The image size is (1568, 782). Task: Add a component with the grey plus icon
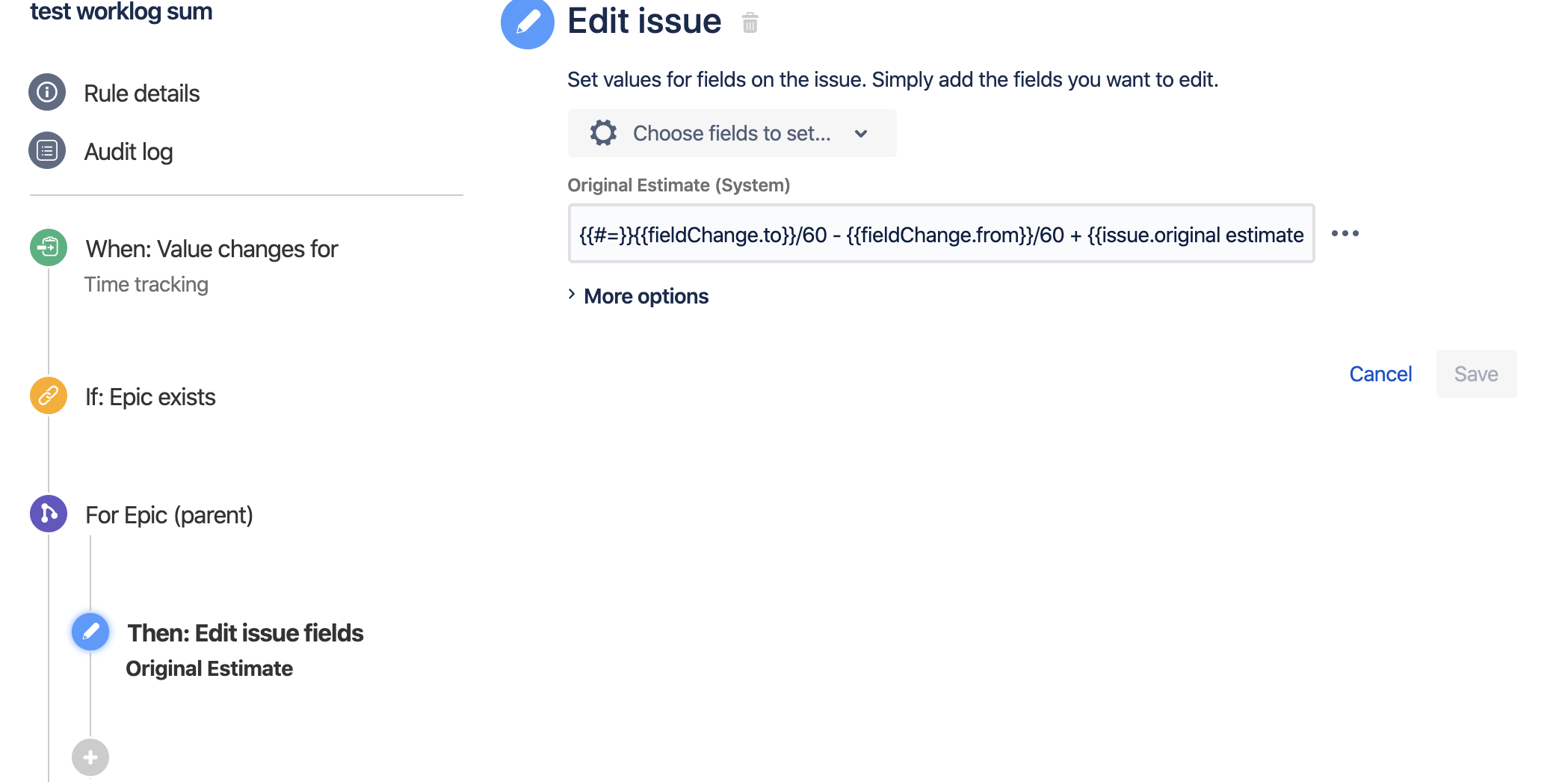coord(90,757)
